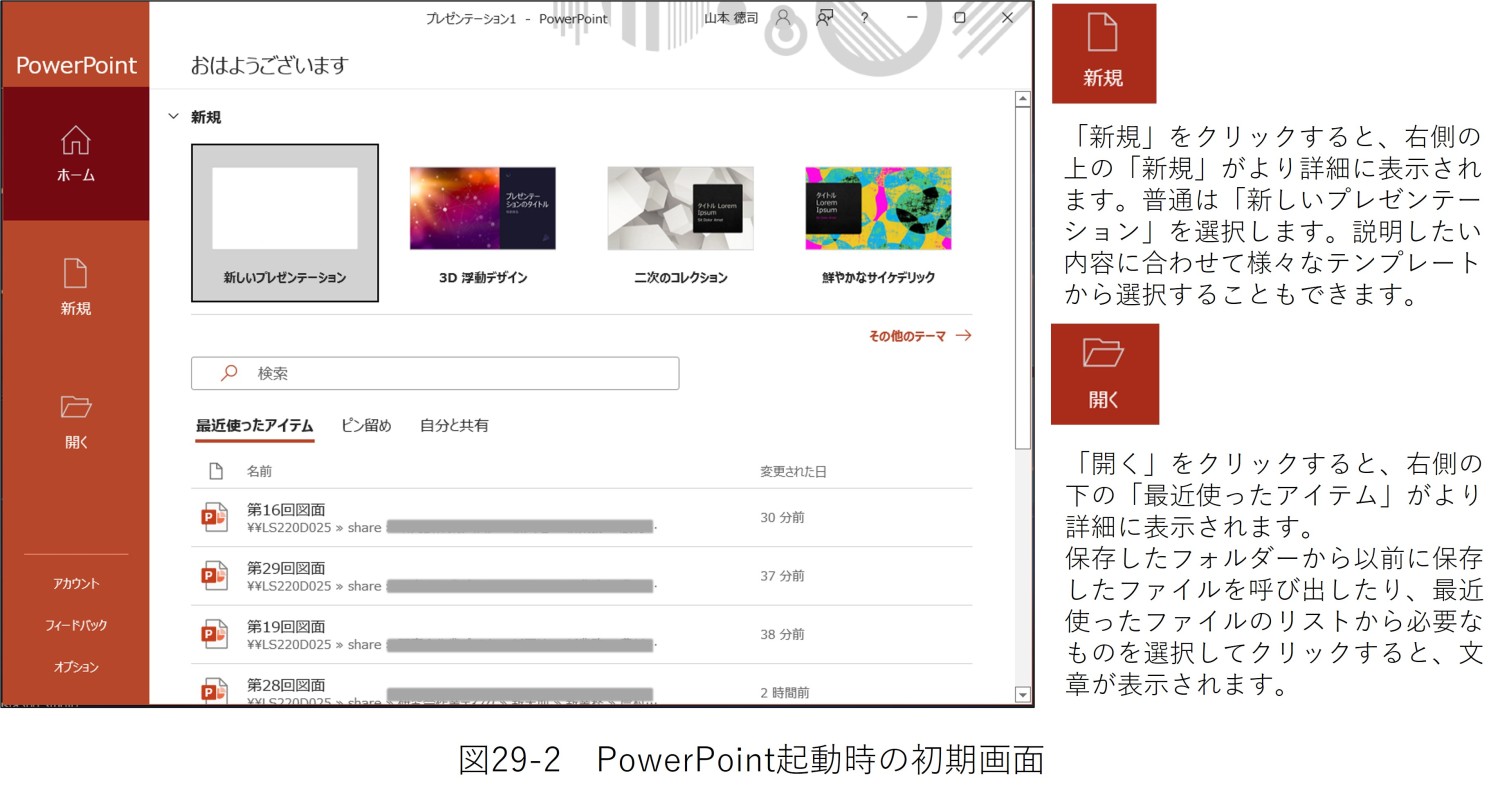
Task: Maximize the PowerPoint window
Action: (960, 18)
